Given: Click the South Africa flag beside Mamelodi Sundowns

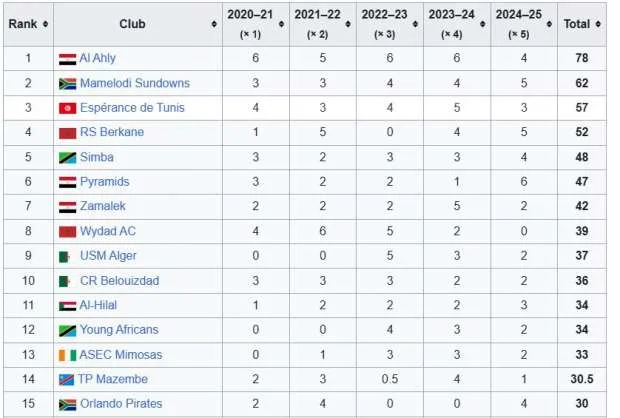Looking at the screenshot, I should point(68,84).
